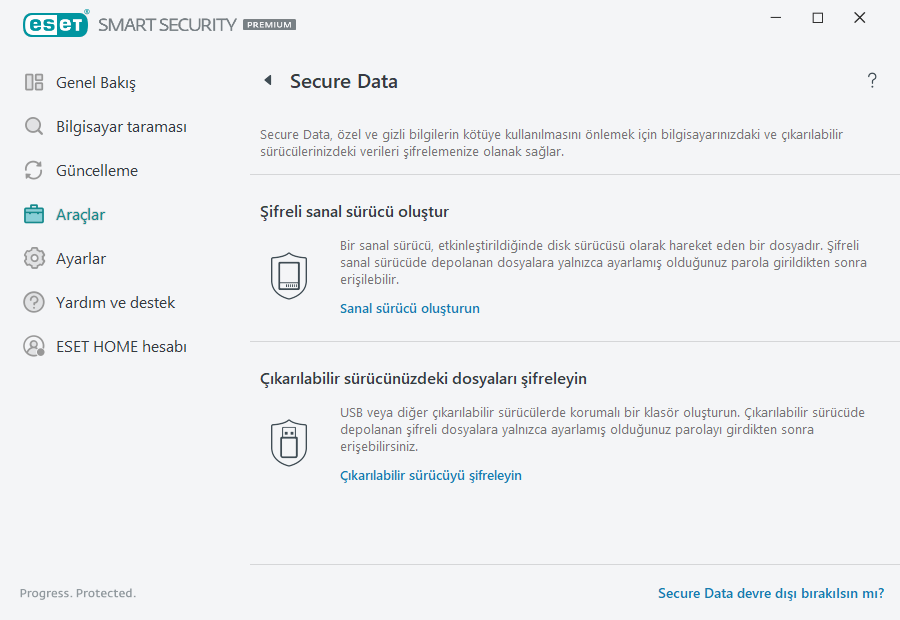
Task: Open Secure Data devre dışı bırakılsın mı
Action: (x=771, y=593)
